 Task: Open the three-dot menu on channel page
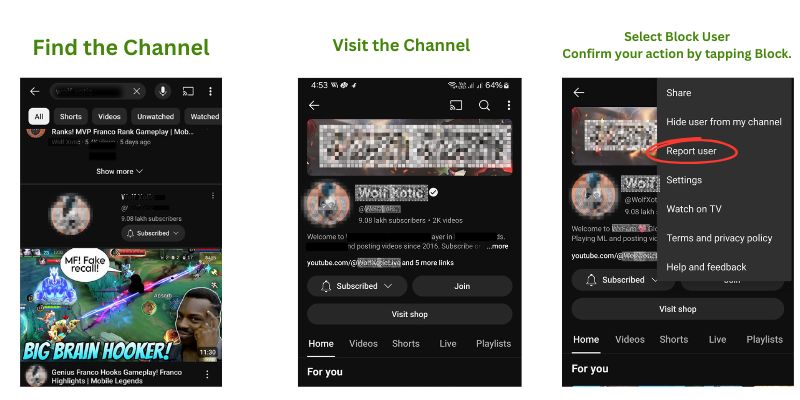tap(508, 106)
